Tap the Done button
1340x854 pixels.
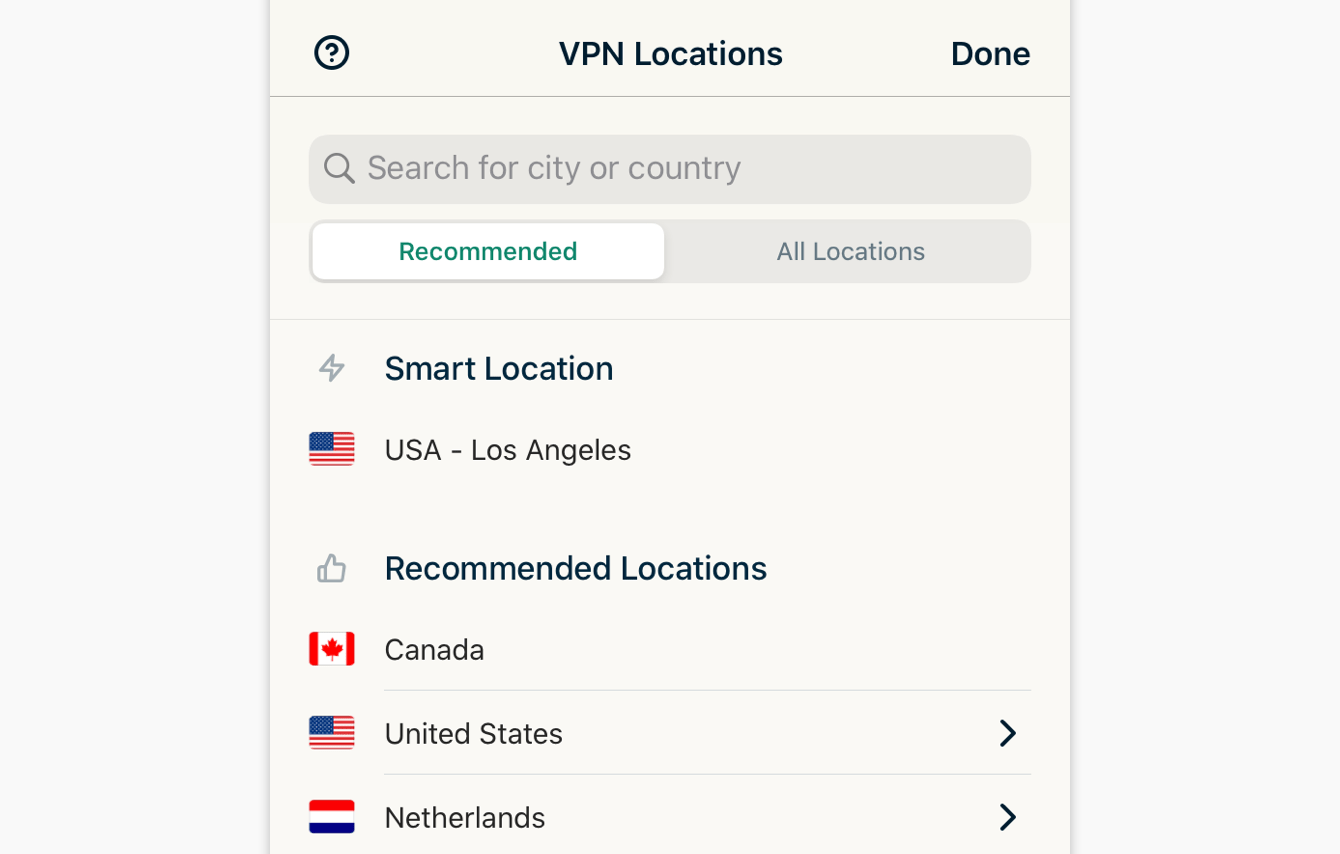(990, 52)
